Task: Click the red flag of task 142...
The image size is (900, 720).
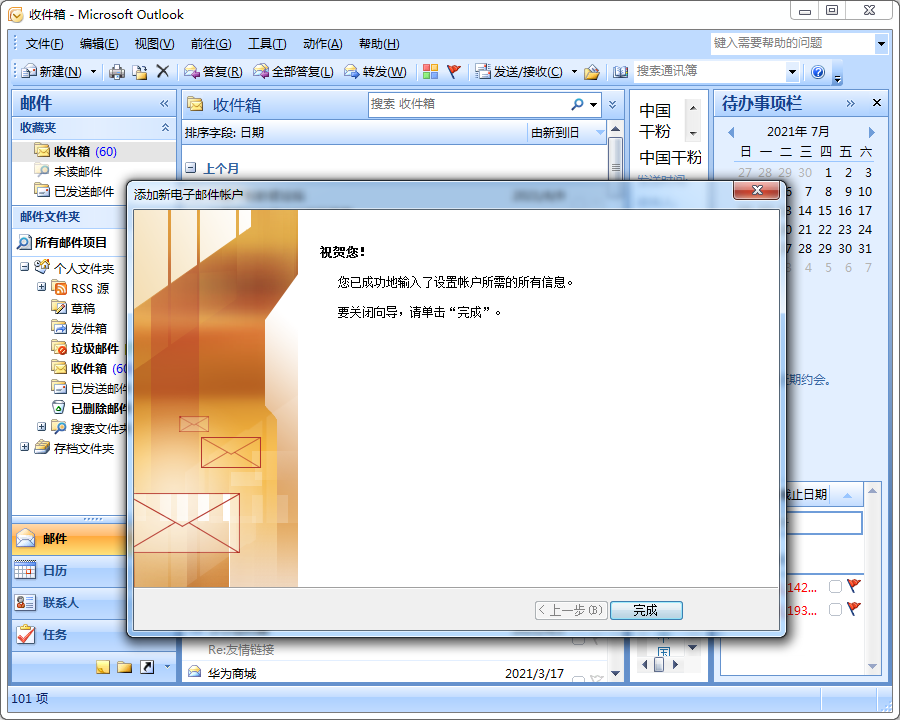Action: (x=854, y=586)
